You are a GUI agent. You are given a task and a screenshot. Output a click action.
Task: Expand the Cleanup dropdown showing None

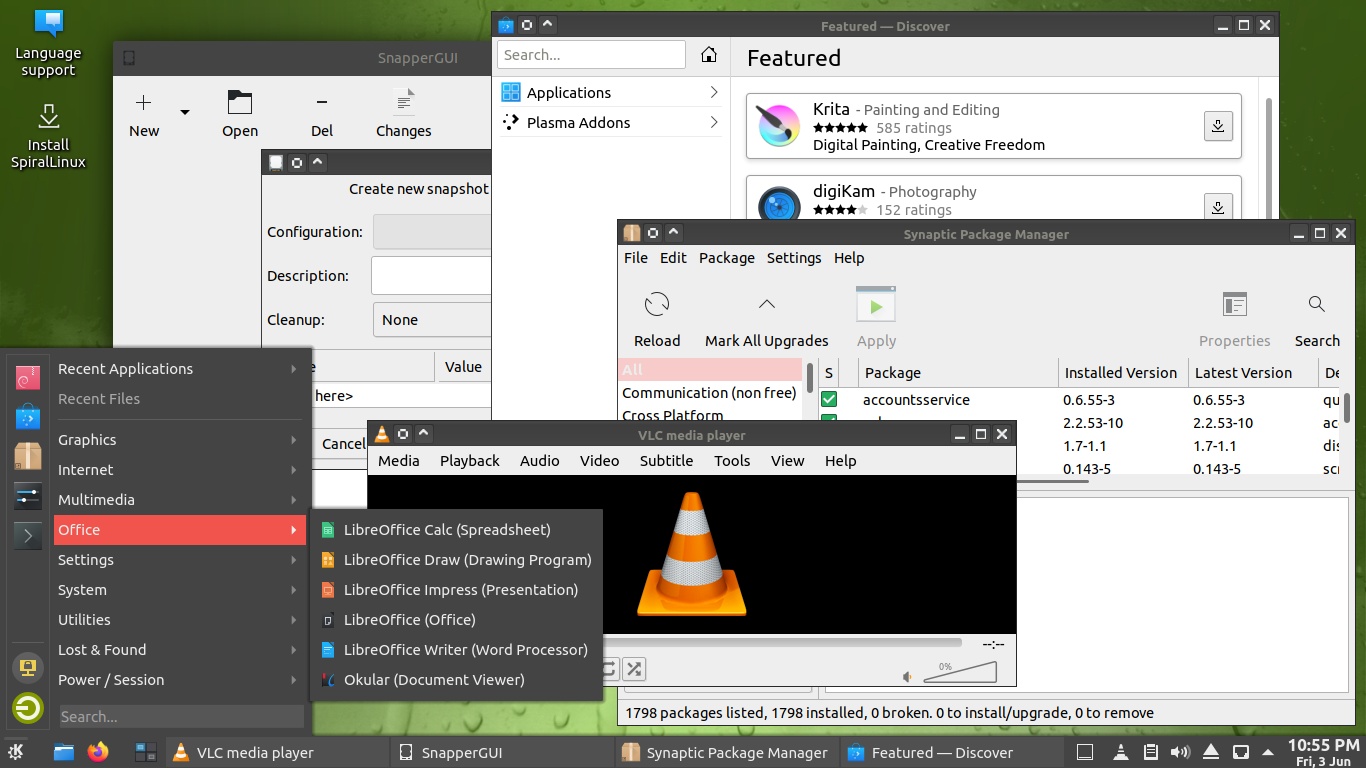tap(432, 320)
